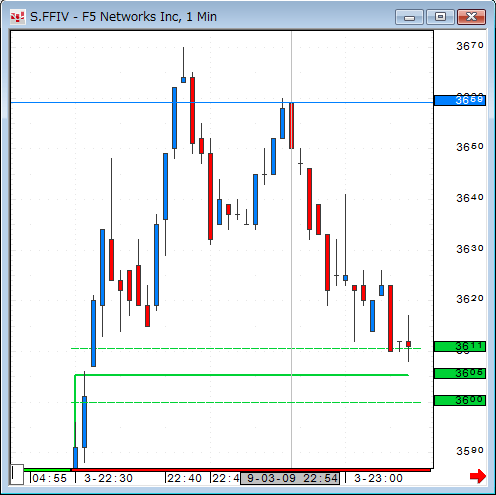Click the red right arrow scroll icon

(x=477, y=476)
